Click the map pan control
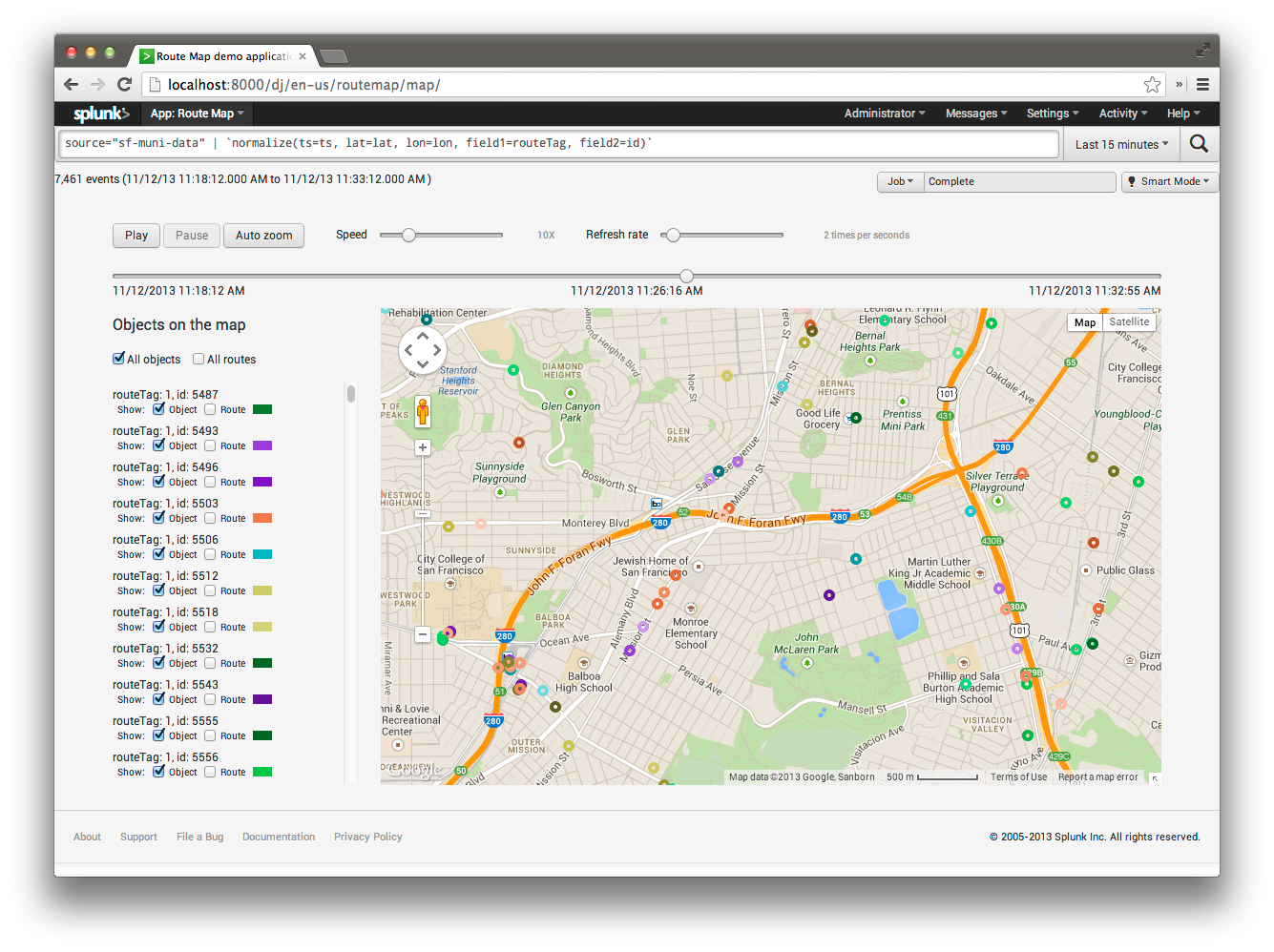 point(423,350)
